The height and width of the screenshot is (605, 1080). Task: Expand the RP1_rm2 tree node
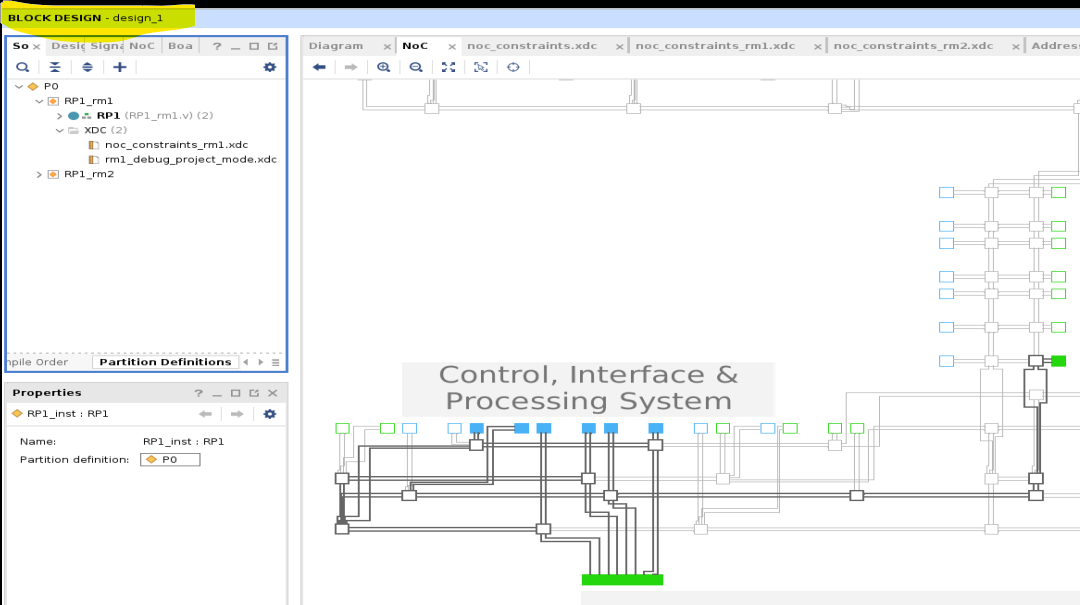click(39, 174)
